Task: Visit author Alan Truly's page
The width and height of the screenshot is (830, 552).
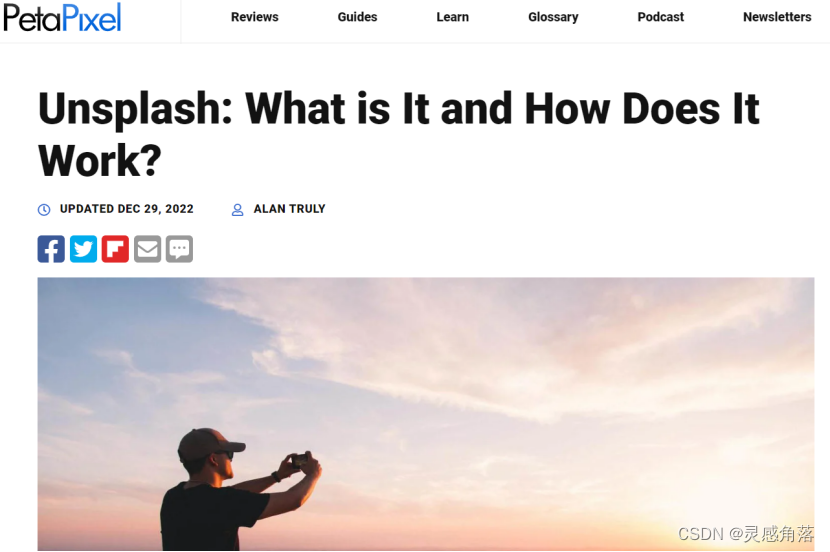Action: coord(290,209)
